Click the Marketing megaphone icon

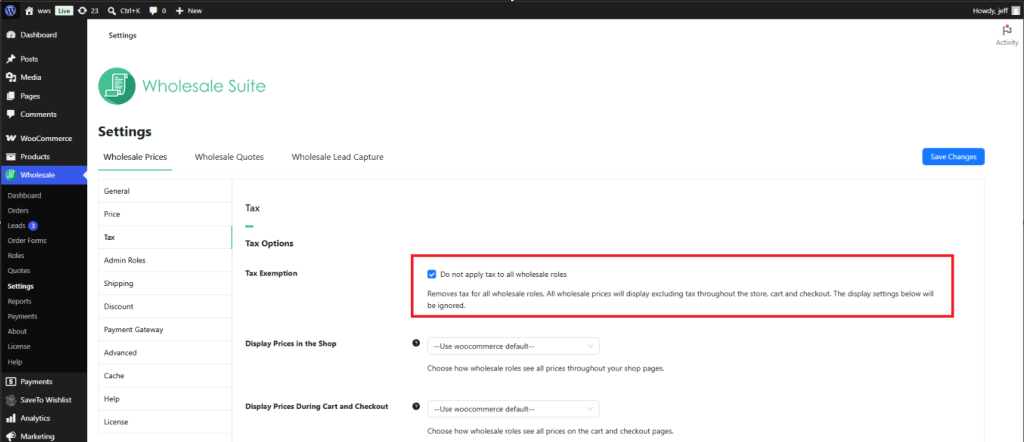pos(10,436)
